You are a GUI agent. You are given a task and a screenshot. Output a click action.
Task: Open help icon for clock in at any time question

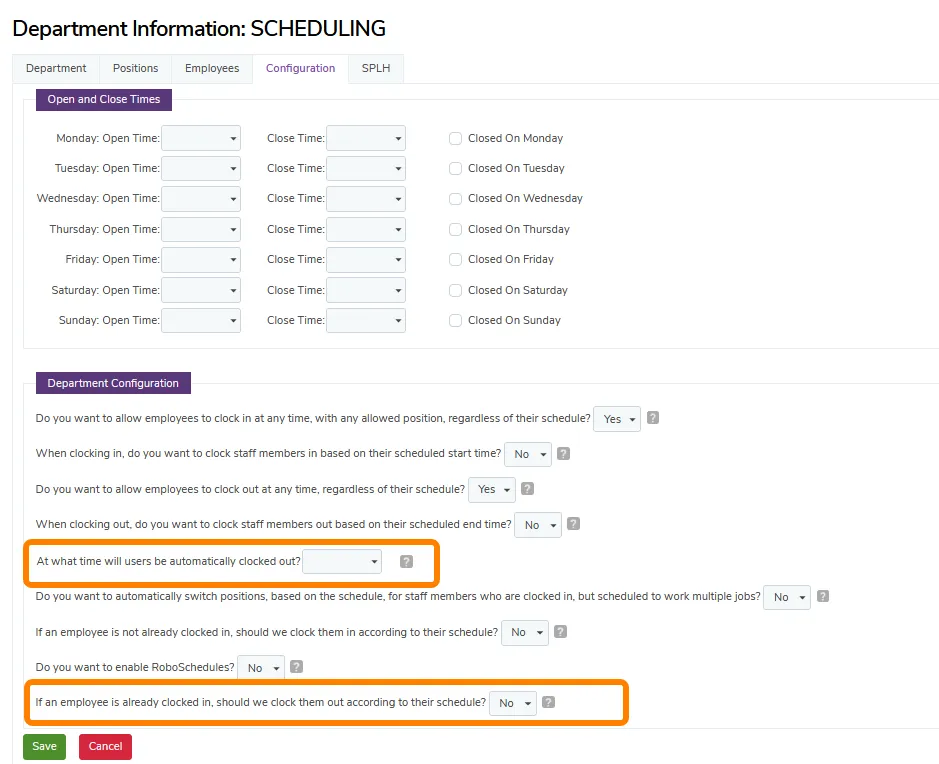pyautogui.click(x=653, y=418)
